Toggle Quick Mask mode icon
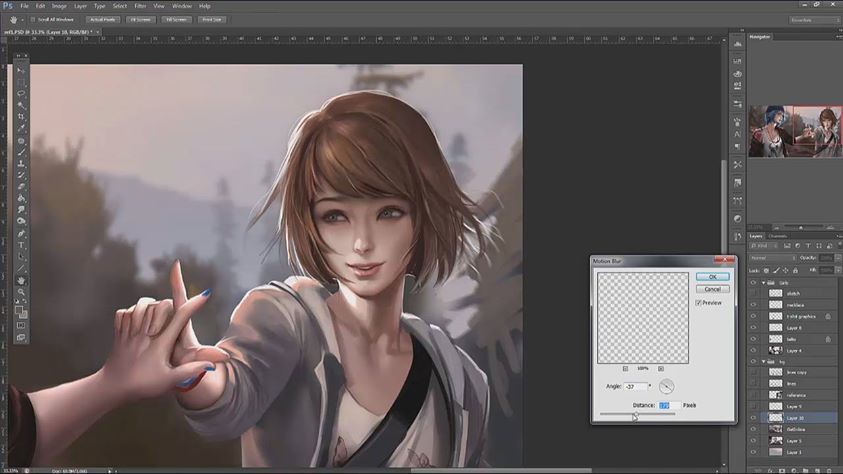Image resolution: width=843 pixels, height=474 pixels. click(x=21, y=326)
